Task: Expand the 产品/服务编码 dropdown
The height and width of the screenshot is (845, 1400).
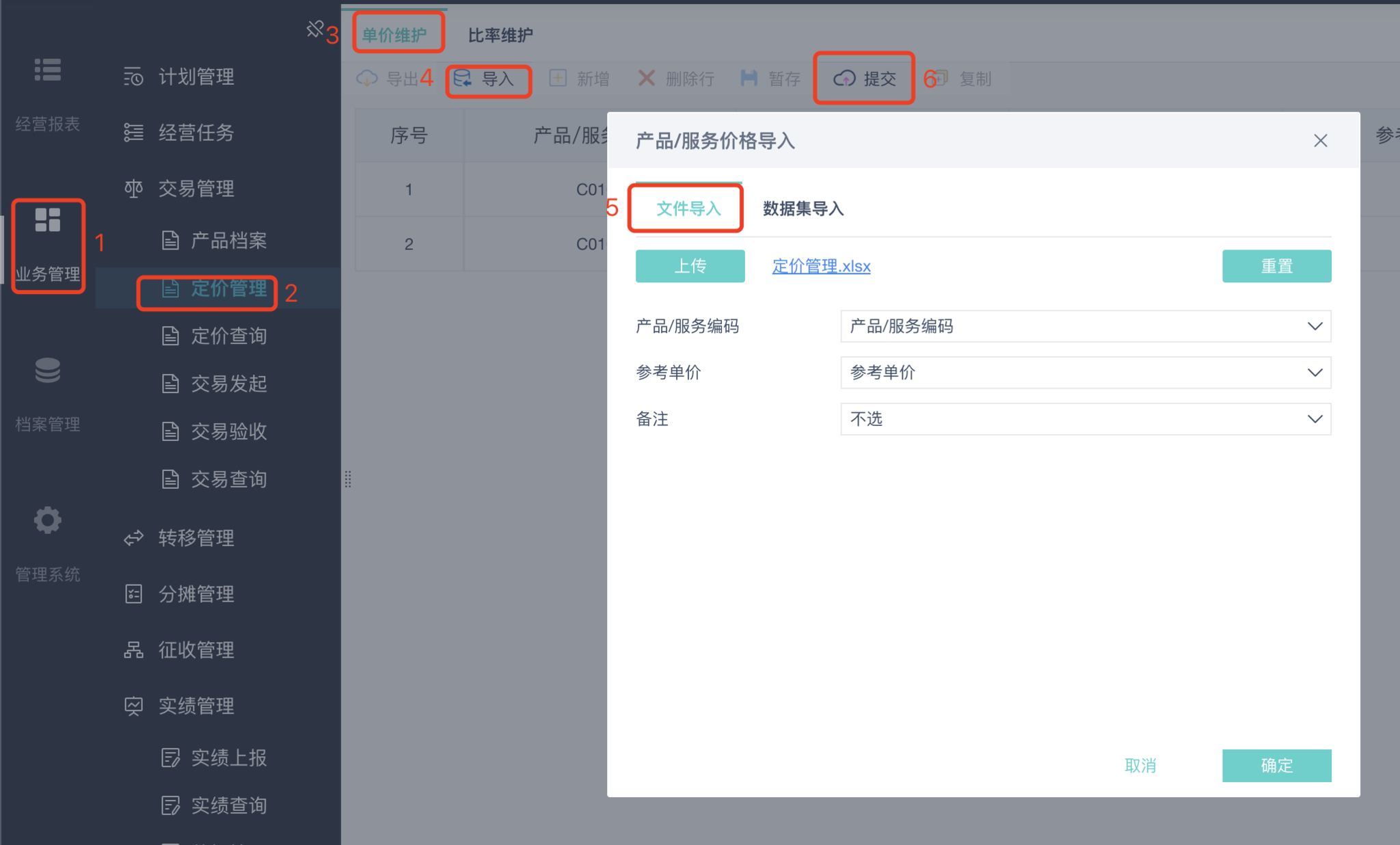Action: click(1085, 326)
